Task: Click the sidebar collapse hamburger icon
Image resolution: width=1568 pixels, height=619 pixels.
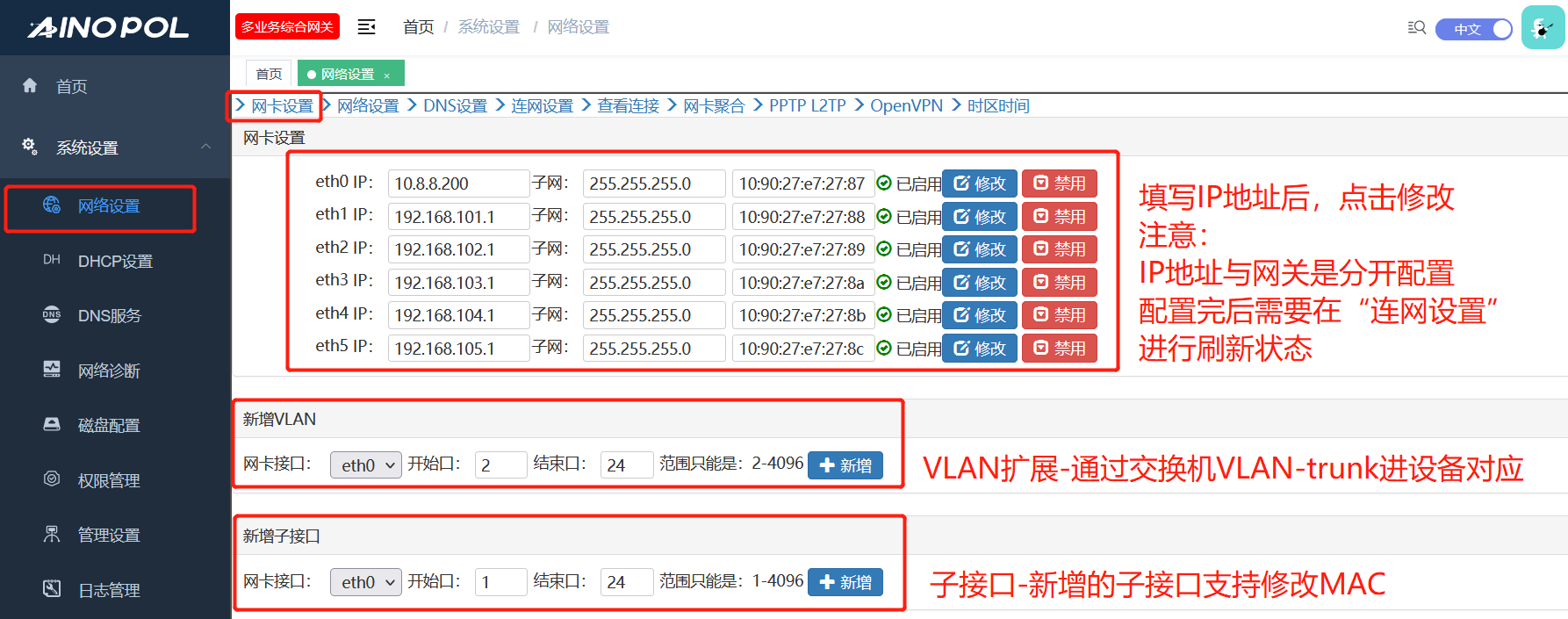Action: point(366,27)
